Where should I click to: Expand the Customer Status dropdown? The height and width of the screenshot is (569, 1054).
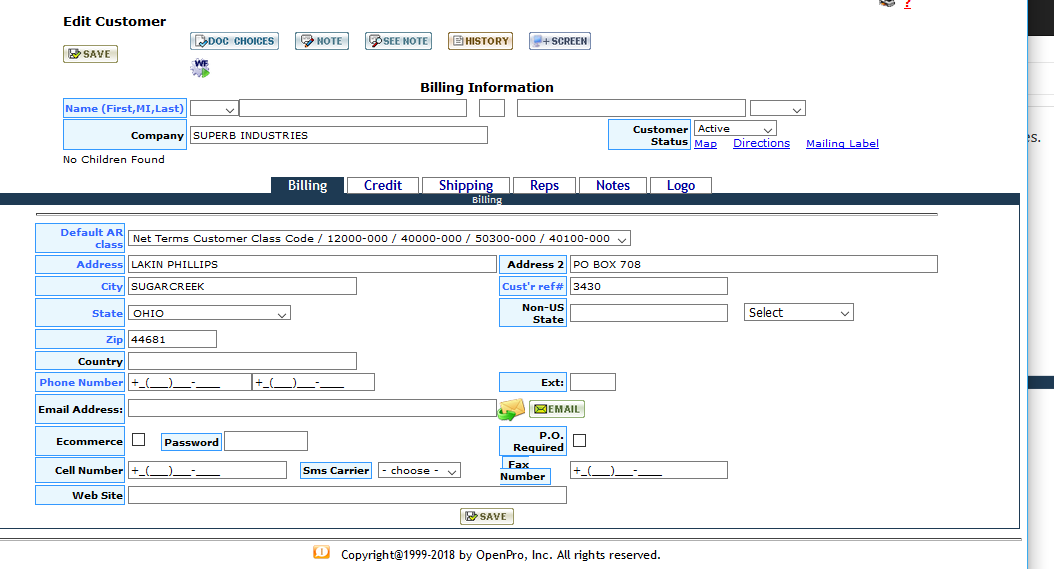pyautogui.click(x=735, y=129)
